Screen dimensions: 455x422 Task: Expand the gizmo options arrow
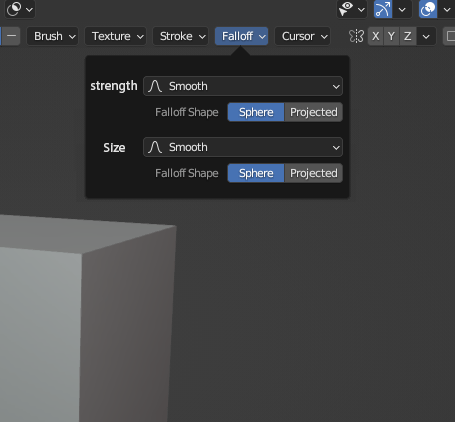click(x=402, y=9)
